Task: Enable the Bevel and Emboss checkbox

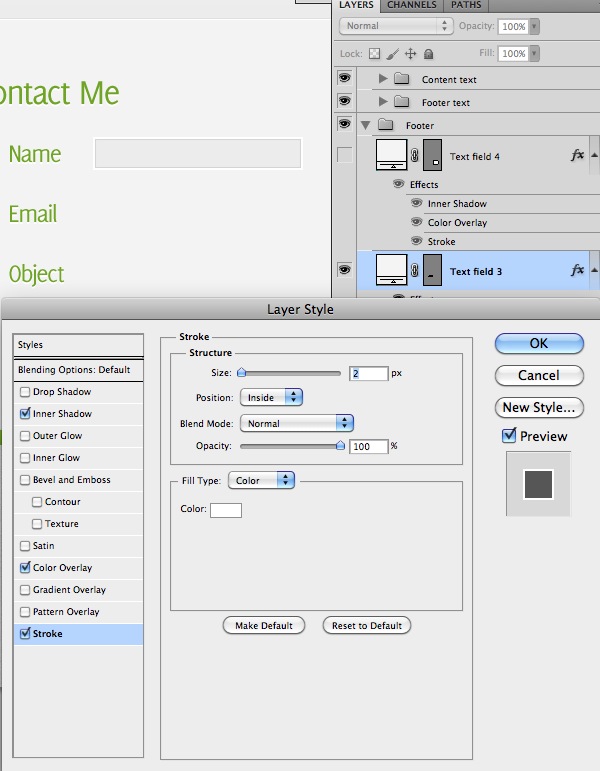Action: (25, 480)
